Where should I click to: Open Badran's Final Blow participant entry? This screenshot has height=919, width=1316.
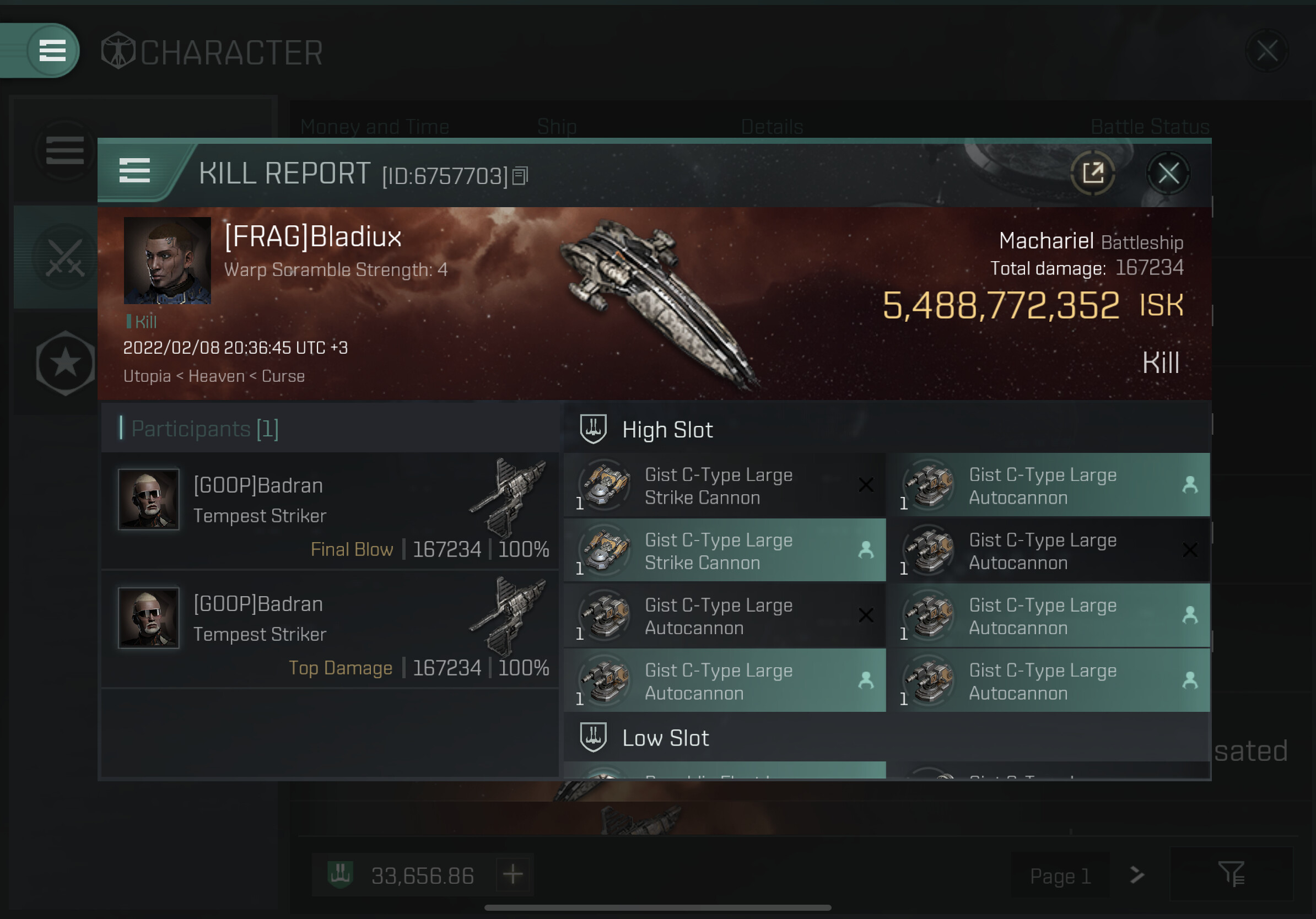[x=330, y=511]
